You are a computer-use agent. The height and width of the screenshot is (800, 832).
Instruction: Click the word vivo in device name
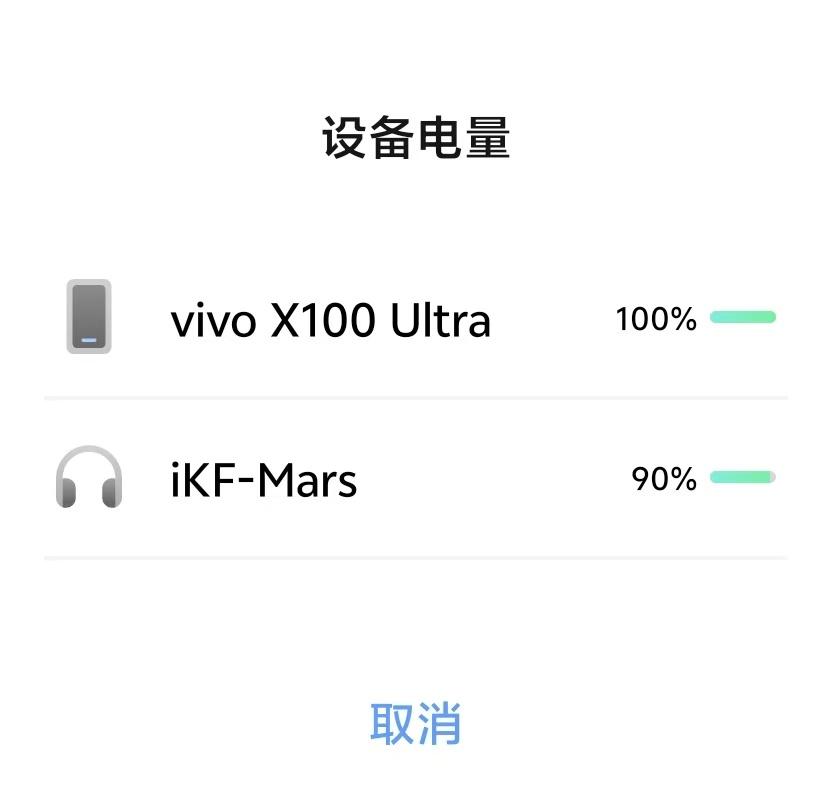[213, 322]
